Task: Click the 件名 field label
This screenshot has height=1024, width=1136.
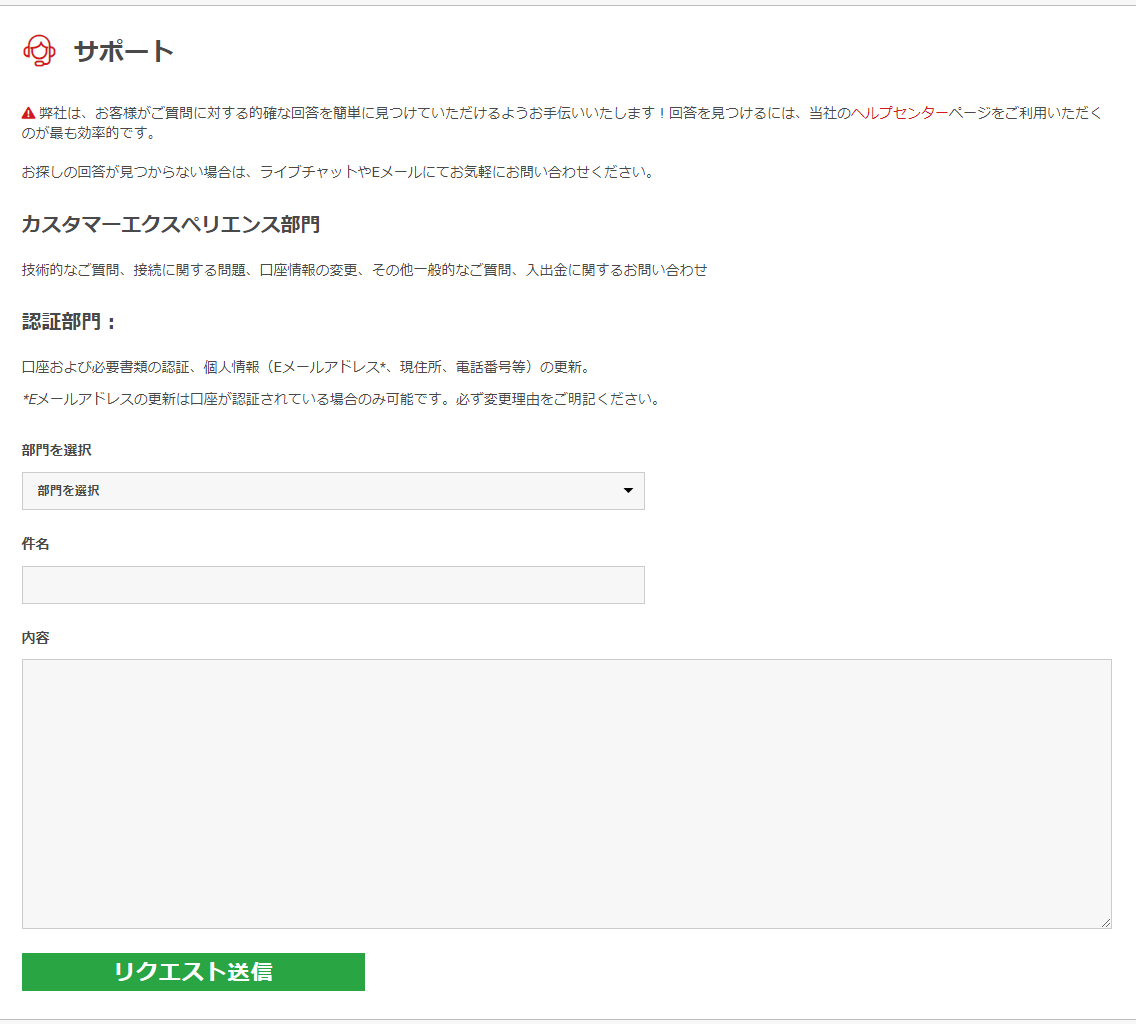Action: (36, 544)
